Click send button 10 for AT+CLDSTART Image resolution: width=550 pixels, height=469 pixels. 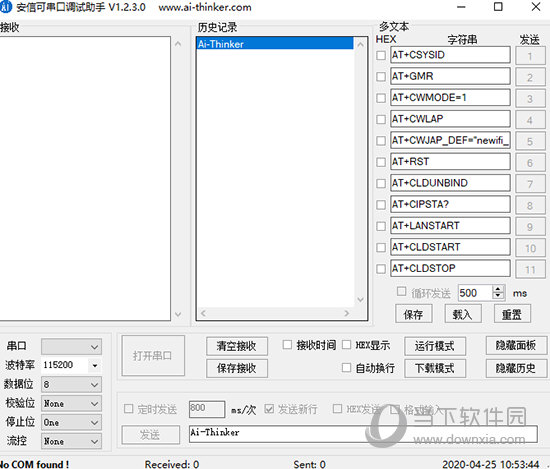530,248
